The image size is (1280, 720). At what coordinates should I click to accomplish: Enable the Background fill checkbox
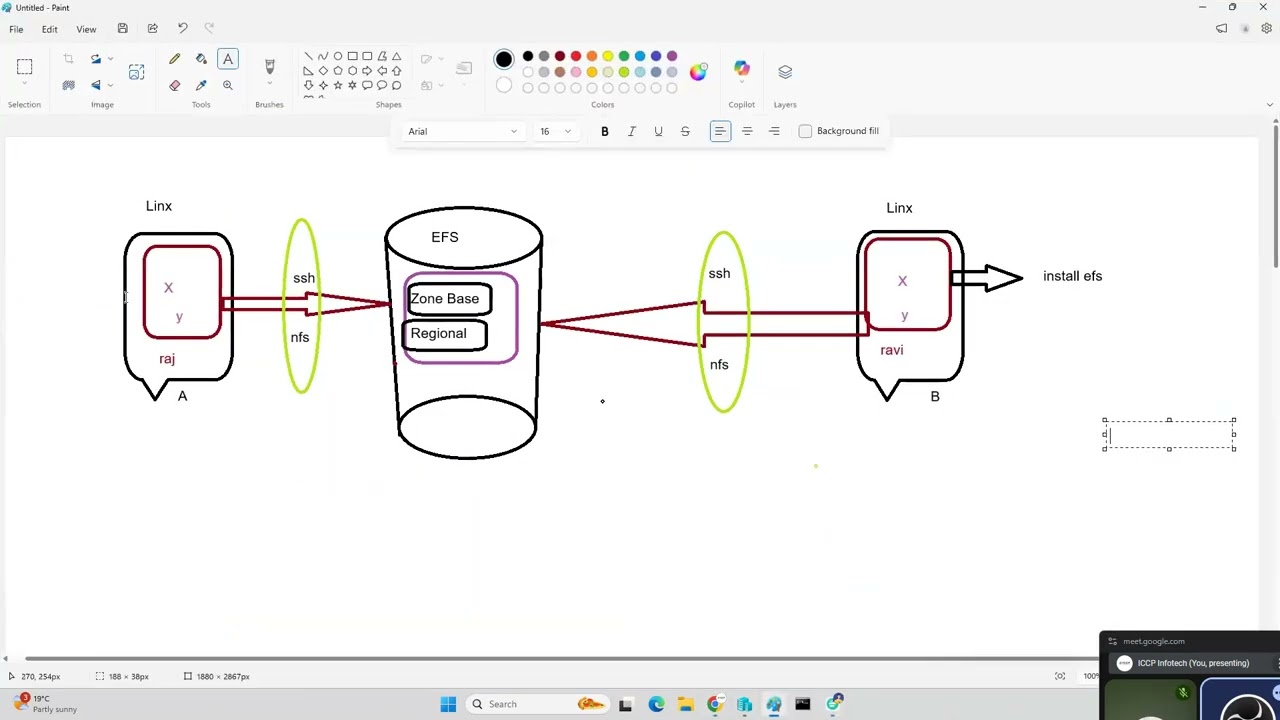click(805, 131)
